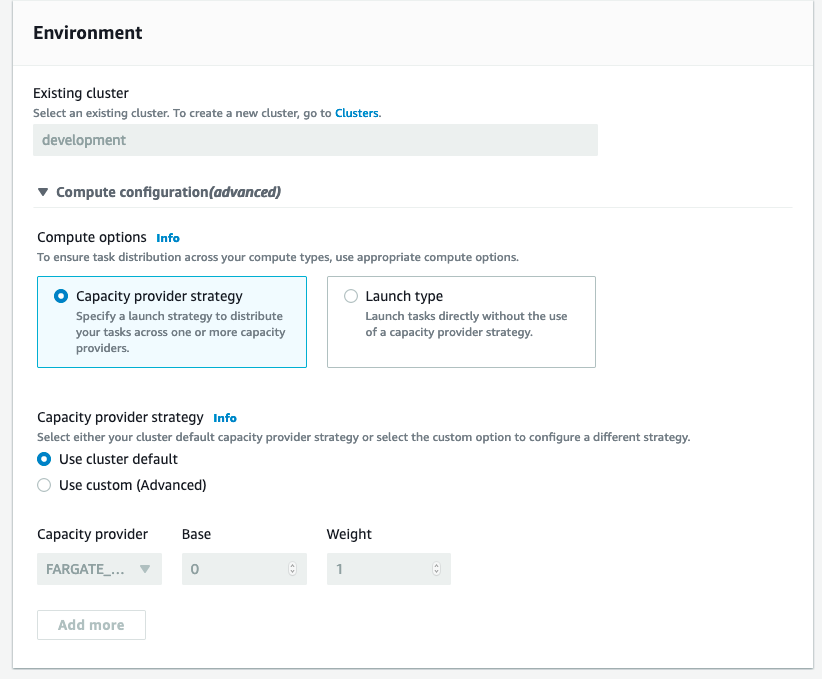Image resolution: width=822 pixels, height=679 pixels.
Task: Open Info next to Compute options
Action: point(168,238)
